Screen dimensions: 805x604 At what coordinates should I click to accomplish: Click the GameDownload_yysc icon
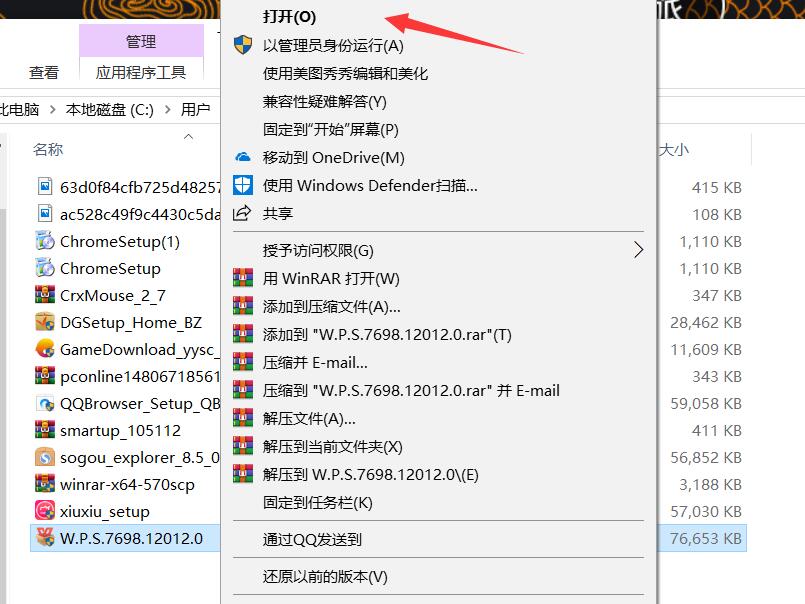[x=45, y=349]
